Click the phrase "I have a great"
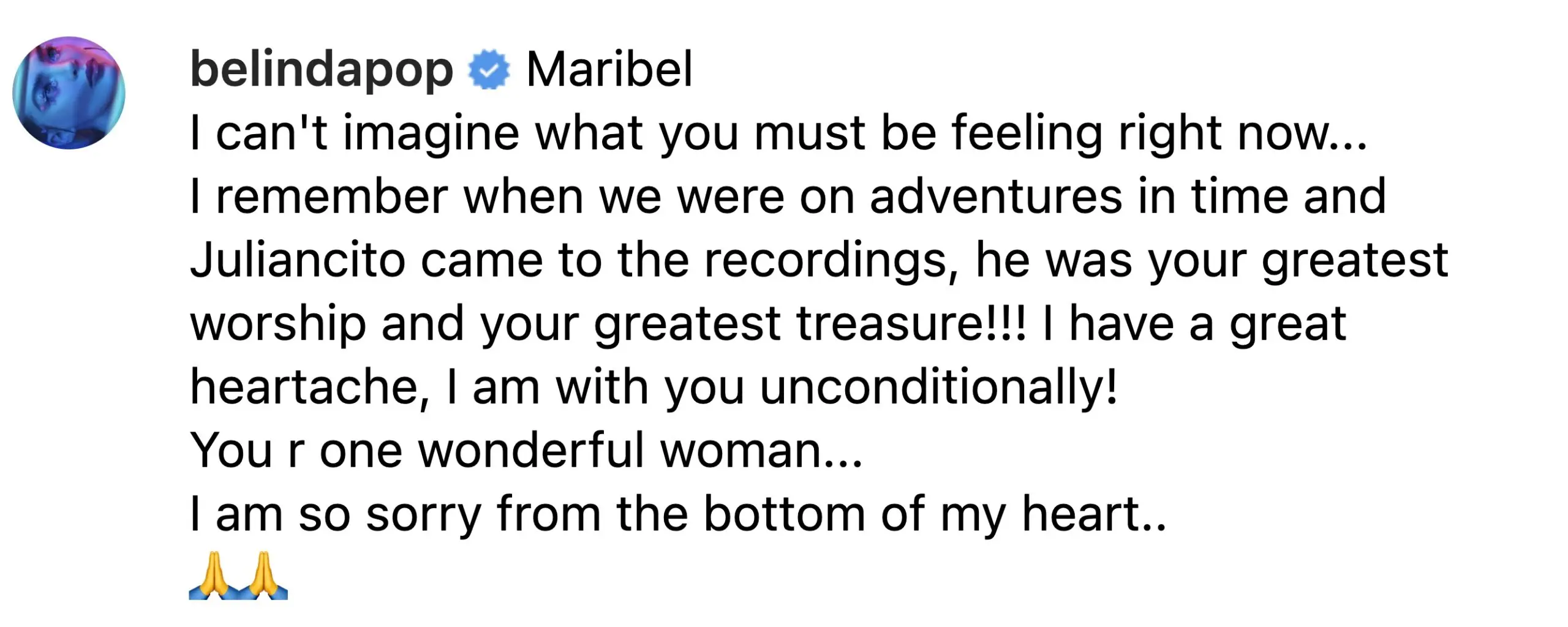The width and height of the screenshot is (1568, 627). (1194, 324)
